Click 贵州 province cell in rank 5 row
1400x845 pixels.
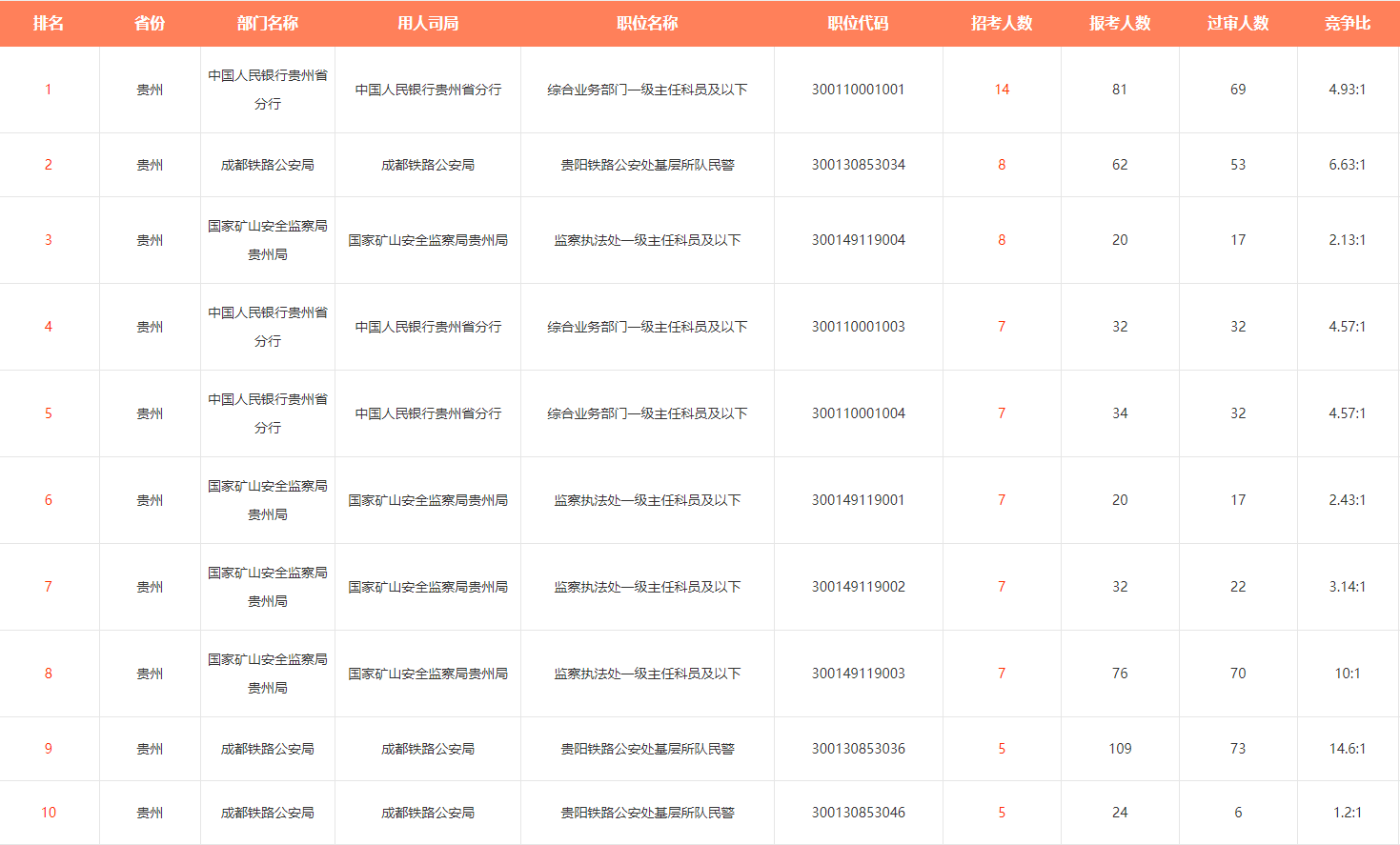click(150, 413)
